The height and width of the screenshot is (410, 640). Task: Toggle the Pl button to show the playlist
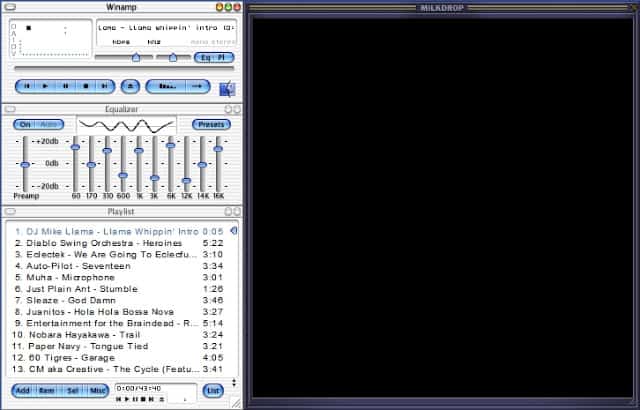(222, 58)
